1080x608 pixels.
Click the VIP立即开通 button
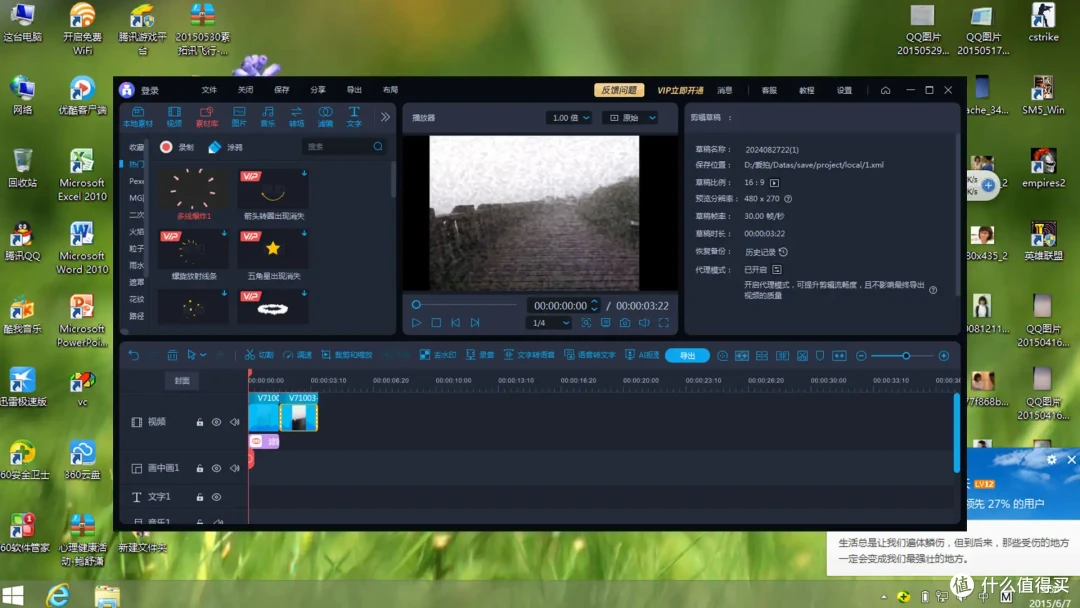pyautogui.click(x=680, y=90)
